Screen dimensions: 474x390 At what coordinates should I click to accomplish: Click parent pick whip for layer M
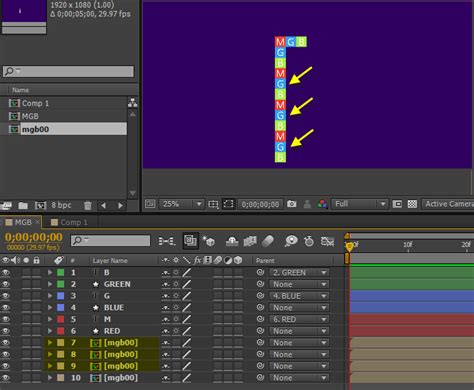(x=260, y=319)
